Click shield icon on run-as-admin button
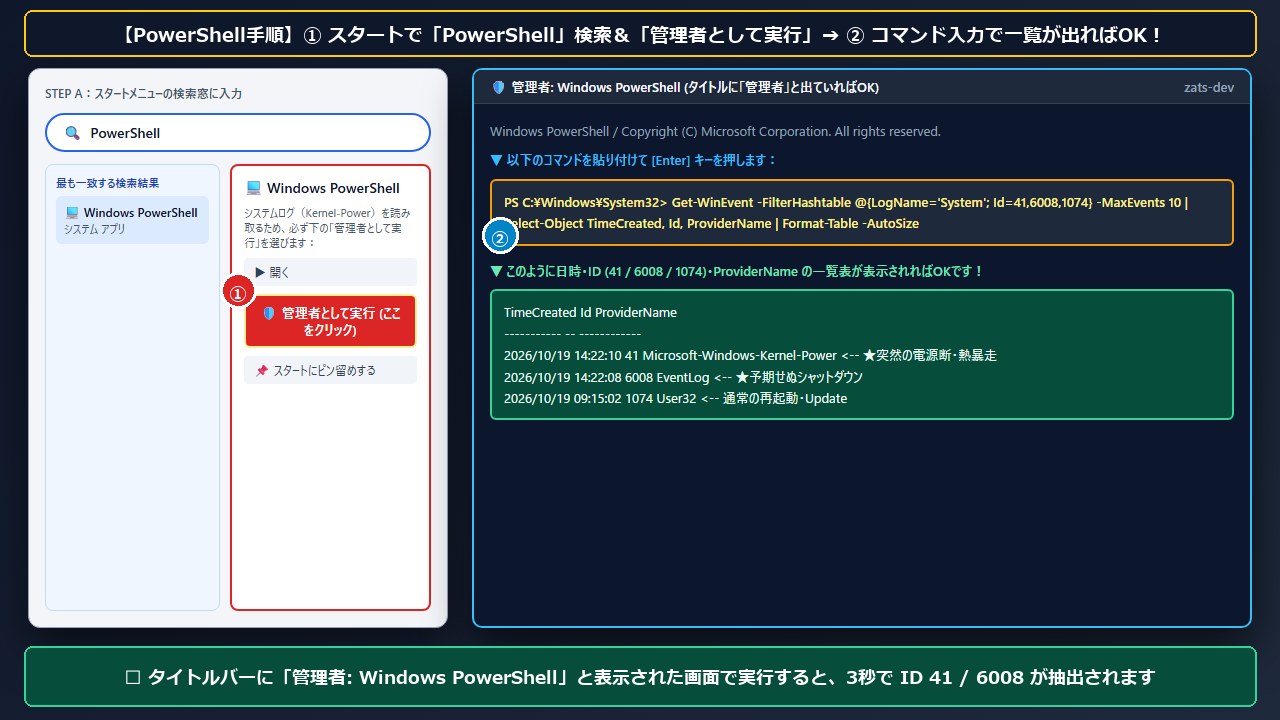 pyautogui.click(x=268, y=313)
